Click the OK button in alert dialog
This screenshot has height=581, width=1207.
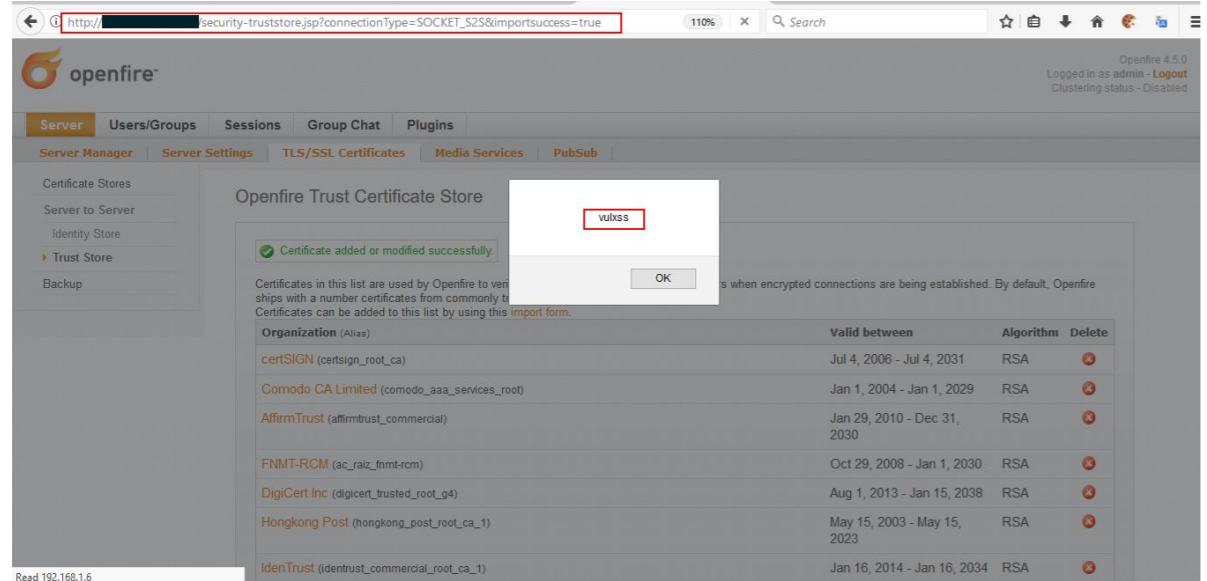coord(663,279)
